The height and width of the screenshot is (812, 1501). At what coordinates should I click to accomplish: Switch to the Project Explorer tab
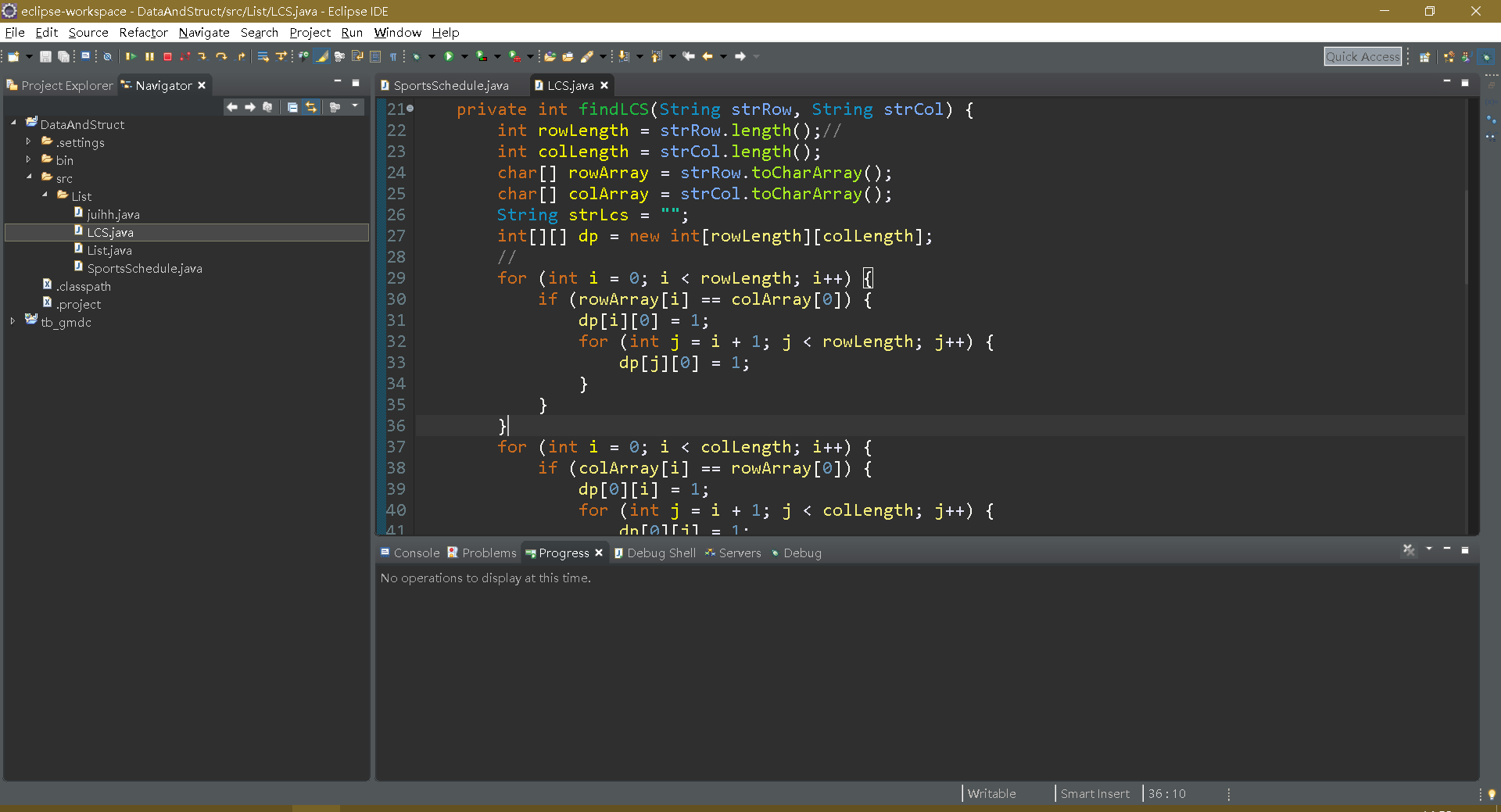(x=60, y=85)
